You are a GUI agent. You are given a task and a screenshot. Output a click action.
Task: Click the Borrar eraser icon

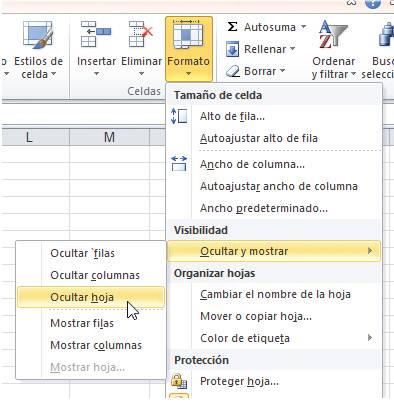click(x=233, y=71)
